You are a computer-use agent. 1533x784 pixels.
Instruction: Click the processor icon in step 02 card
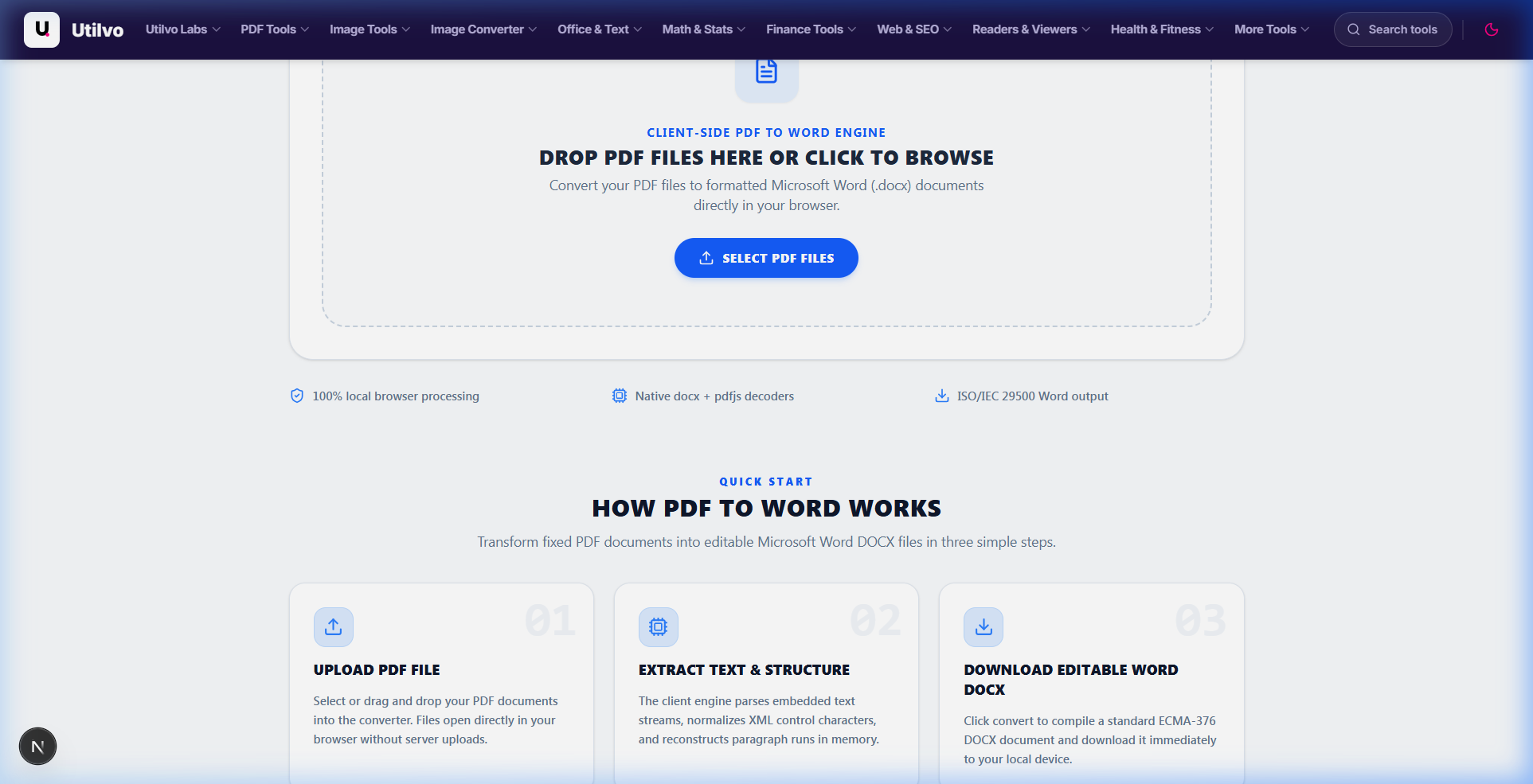658,627
